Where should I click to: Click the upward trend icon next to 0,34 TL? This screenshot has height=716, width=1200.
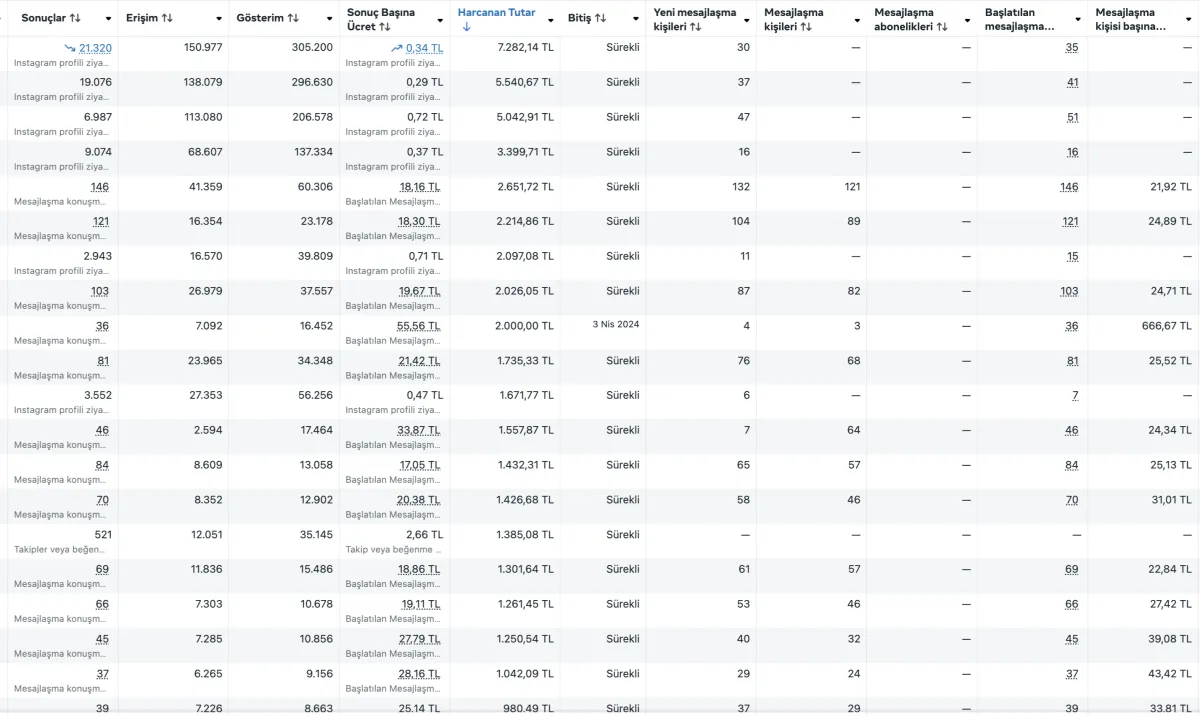[397, 48]
